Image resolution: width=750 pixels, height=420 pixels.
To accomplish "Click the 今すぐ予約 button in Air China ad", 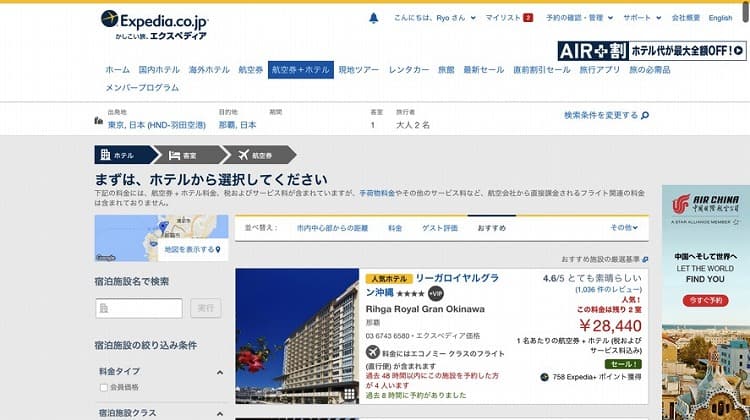I will [x=706, y=300].
